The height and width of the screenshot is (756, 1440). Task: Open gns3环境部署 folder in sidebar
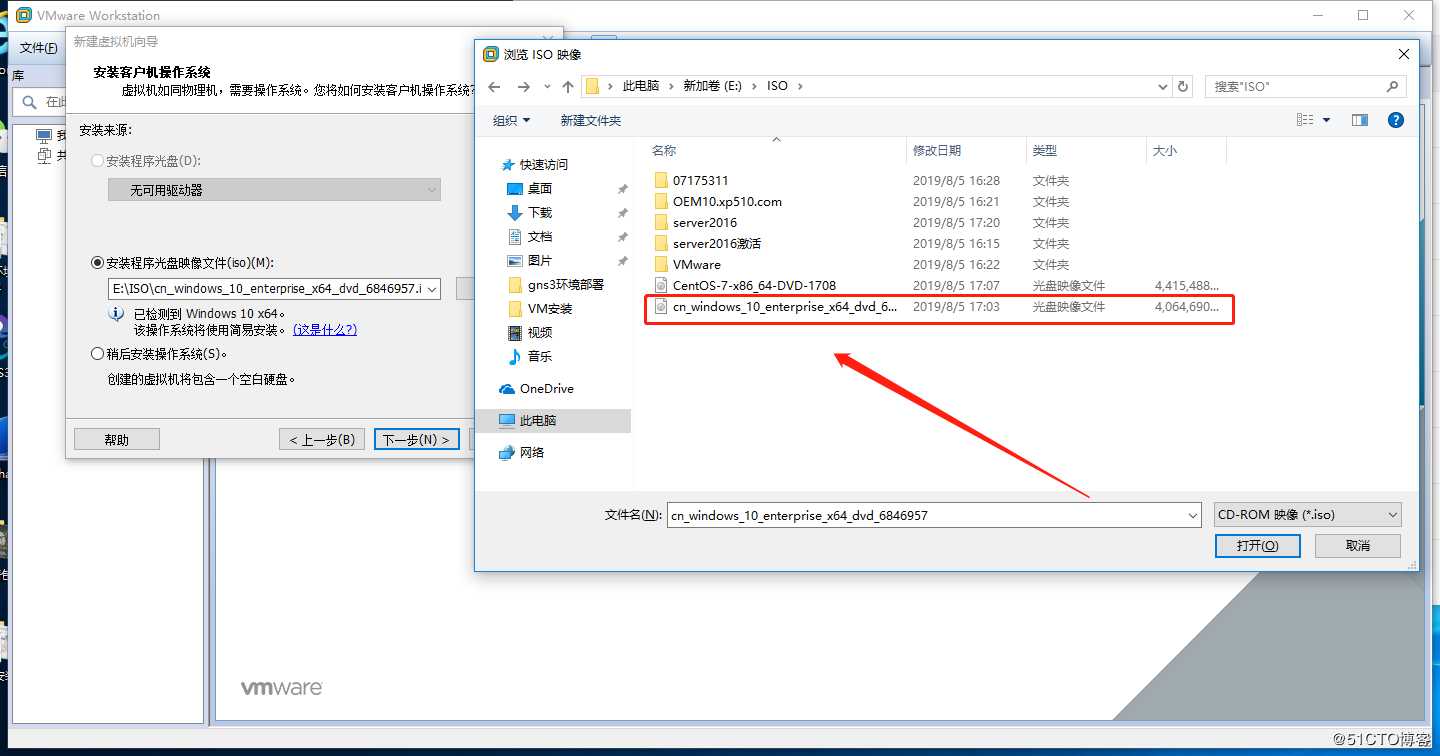click(x=566, y=285)
